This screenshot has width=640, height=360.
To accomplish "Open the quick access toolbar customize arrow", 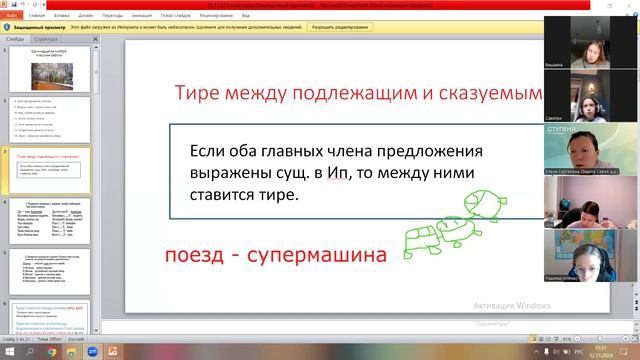I will (44, 4).
